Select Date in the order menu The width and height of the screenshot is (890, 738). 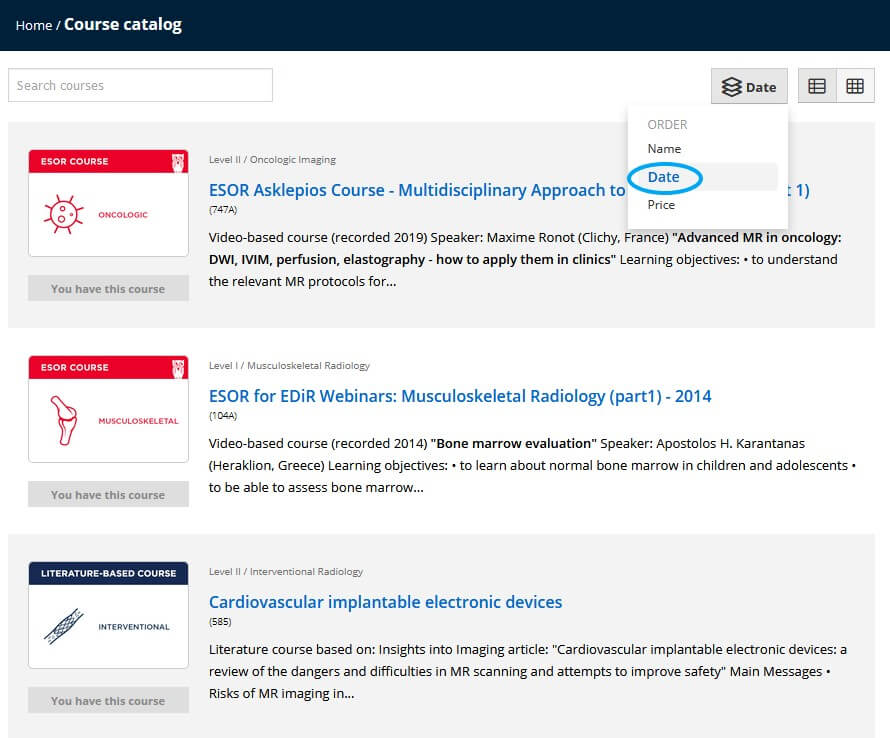663,177
